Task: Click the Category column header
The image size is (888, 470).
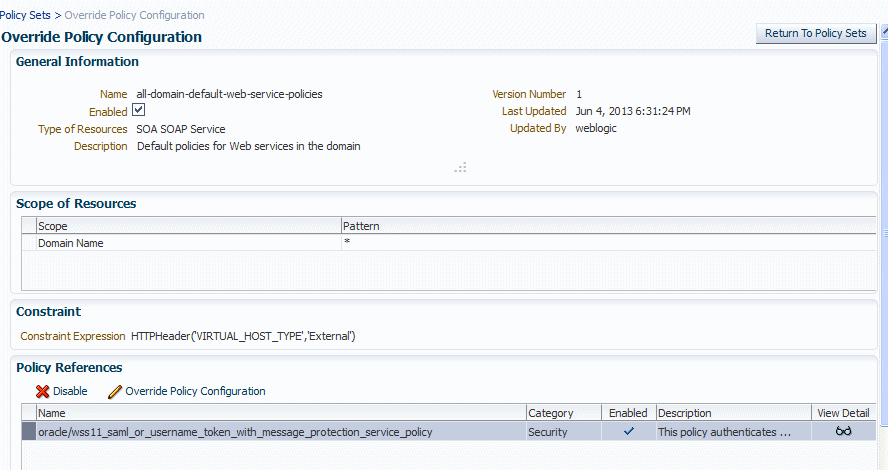Action: click(563, 413)
